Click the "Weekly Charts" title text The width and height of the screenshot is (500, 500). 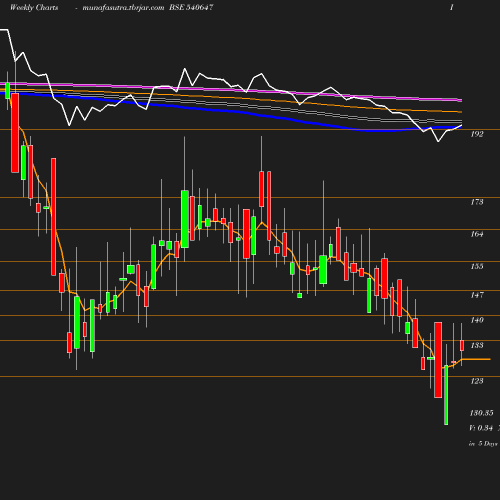[x=34, y=8]
